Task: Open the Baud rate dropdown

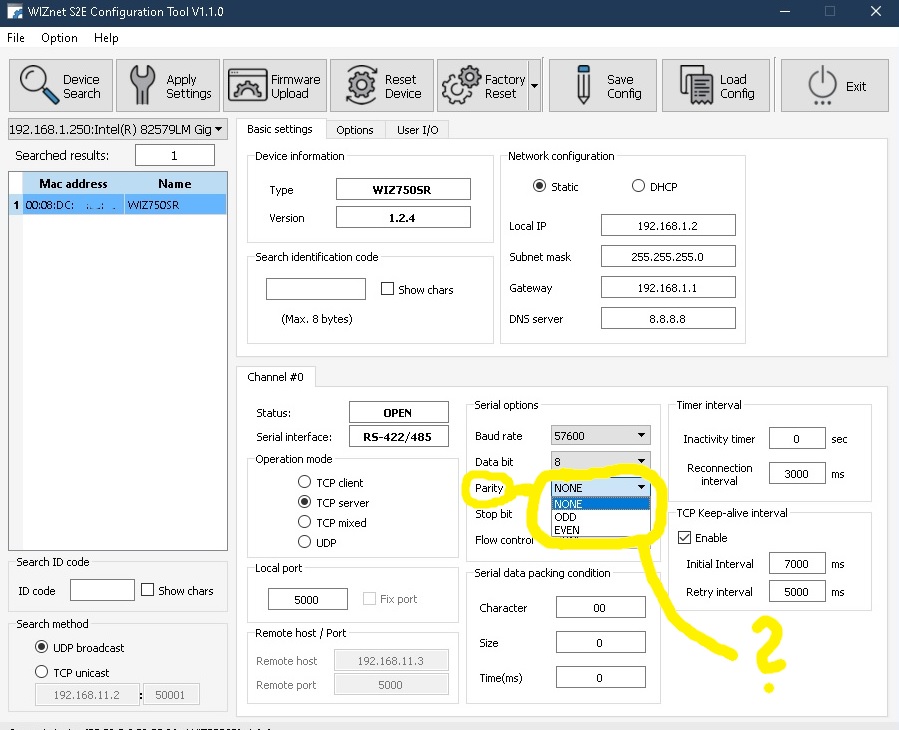Action: point(600,436)
